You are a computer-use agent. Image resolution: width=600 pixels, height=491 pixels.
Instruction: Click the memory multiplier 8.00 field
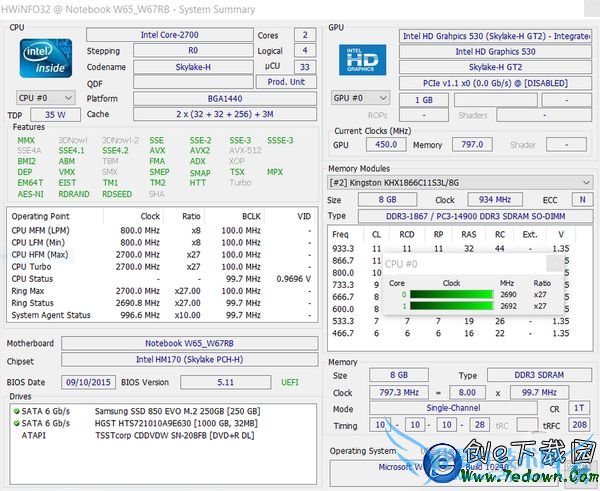click(x=467, y=392)
